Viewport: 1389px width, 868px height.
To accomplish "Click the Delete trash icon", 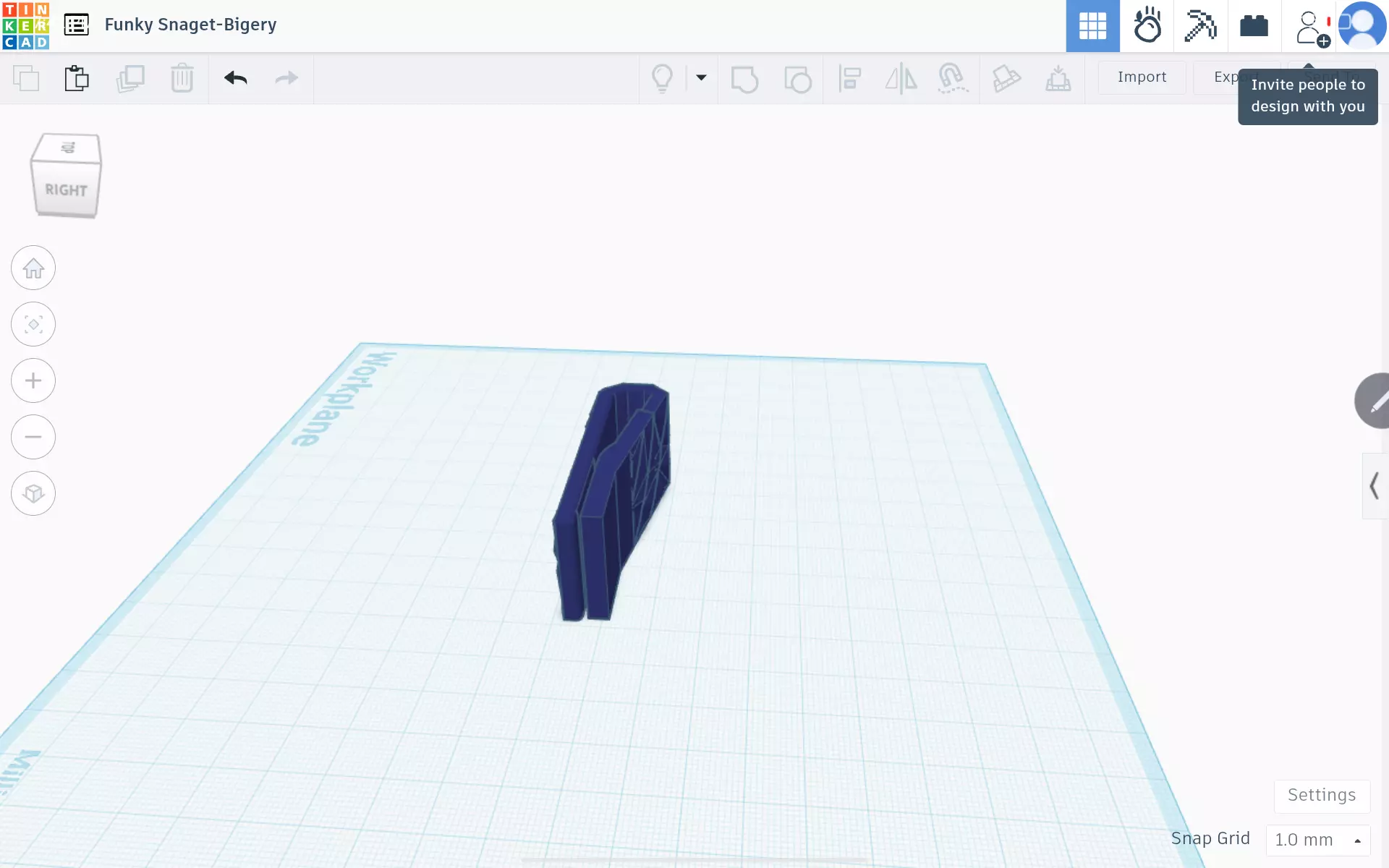I will click(182, 78).
